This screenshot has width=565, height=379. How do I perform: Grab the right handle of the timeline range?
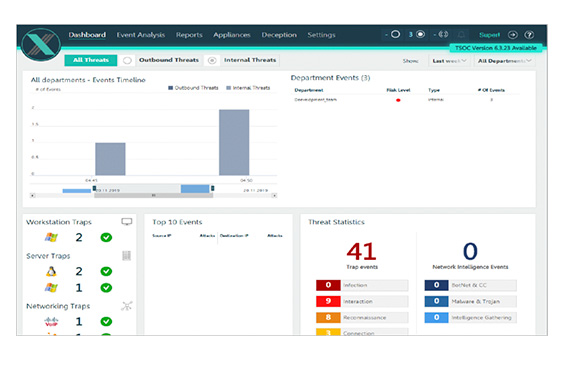point(213,188)
